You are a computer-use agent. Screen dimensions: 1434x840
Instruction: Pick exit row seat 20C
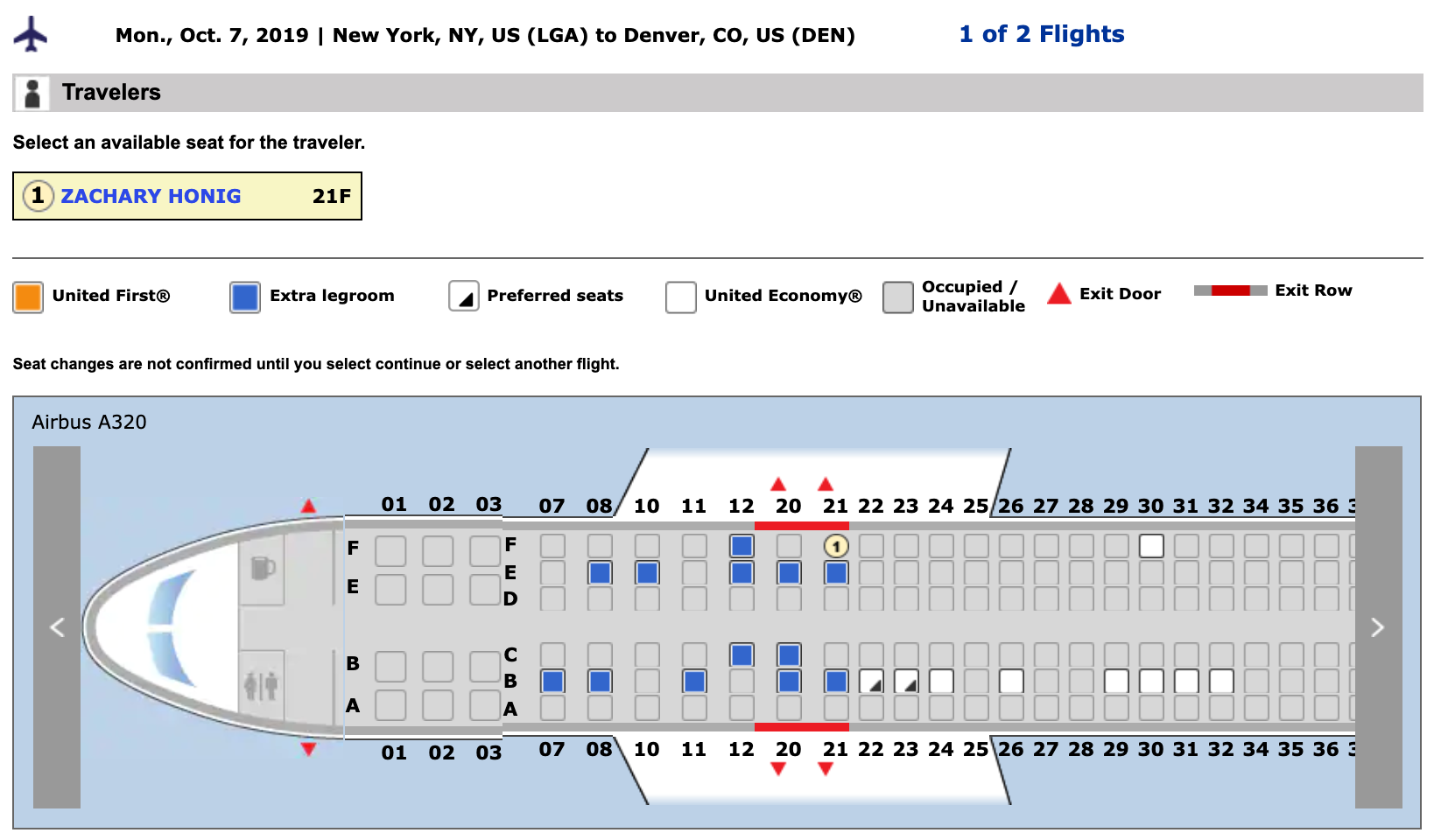(789, 654)
